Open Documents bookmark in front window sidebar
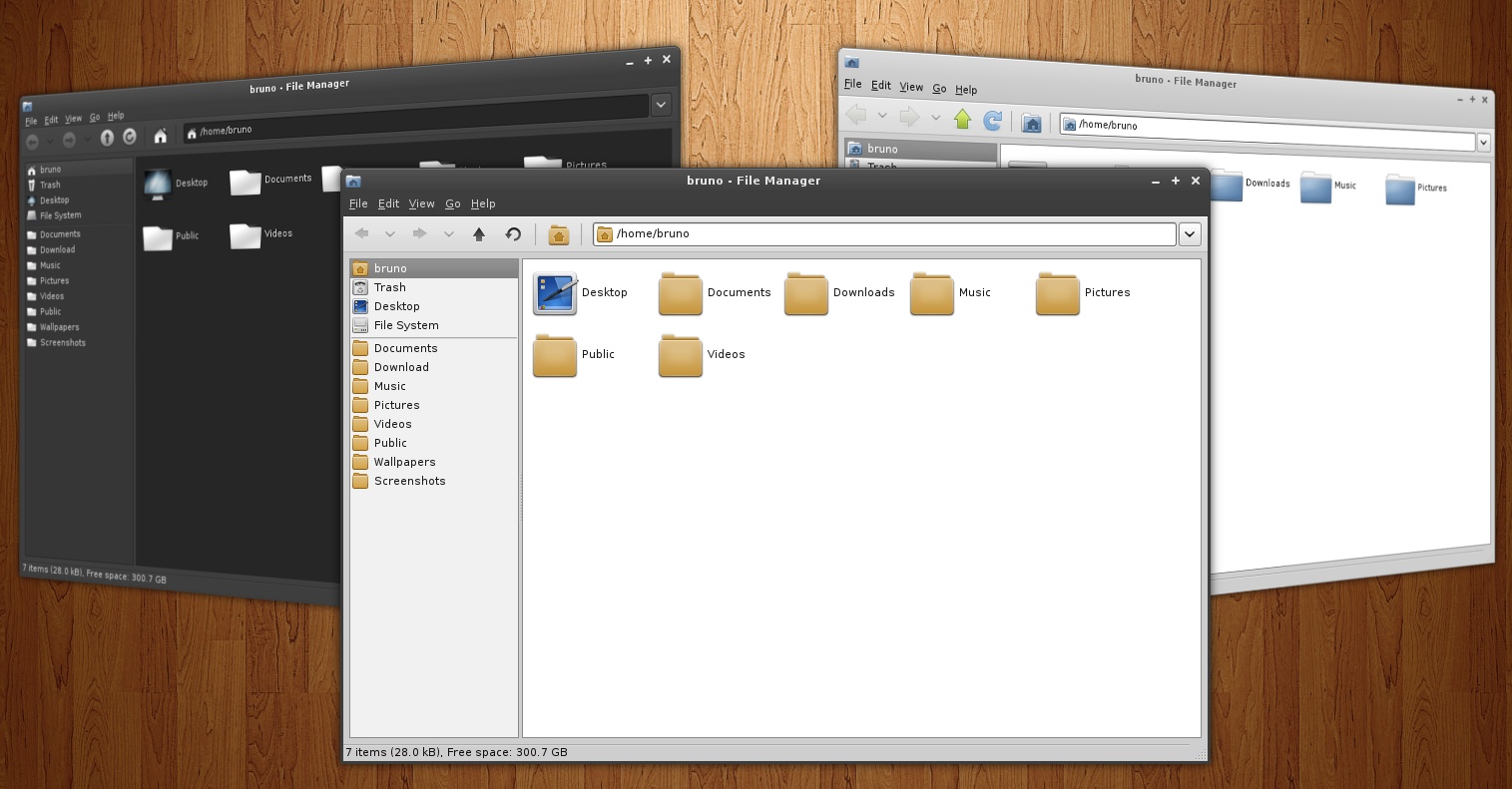 tap(434, 348)
